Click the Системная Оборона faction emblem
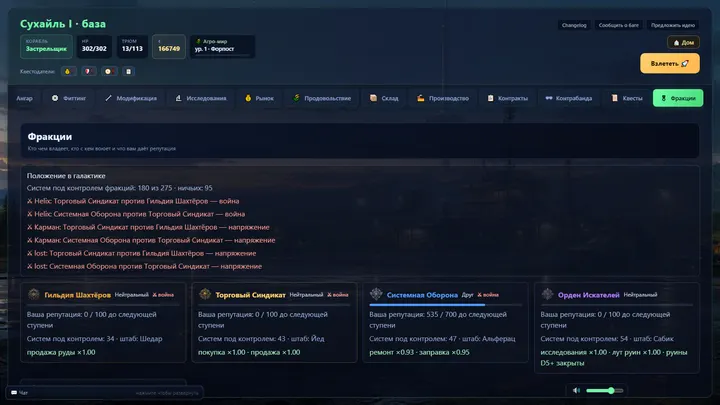The image size is (720, 405). (x=376, y=294)
